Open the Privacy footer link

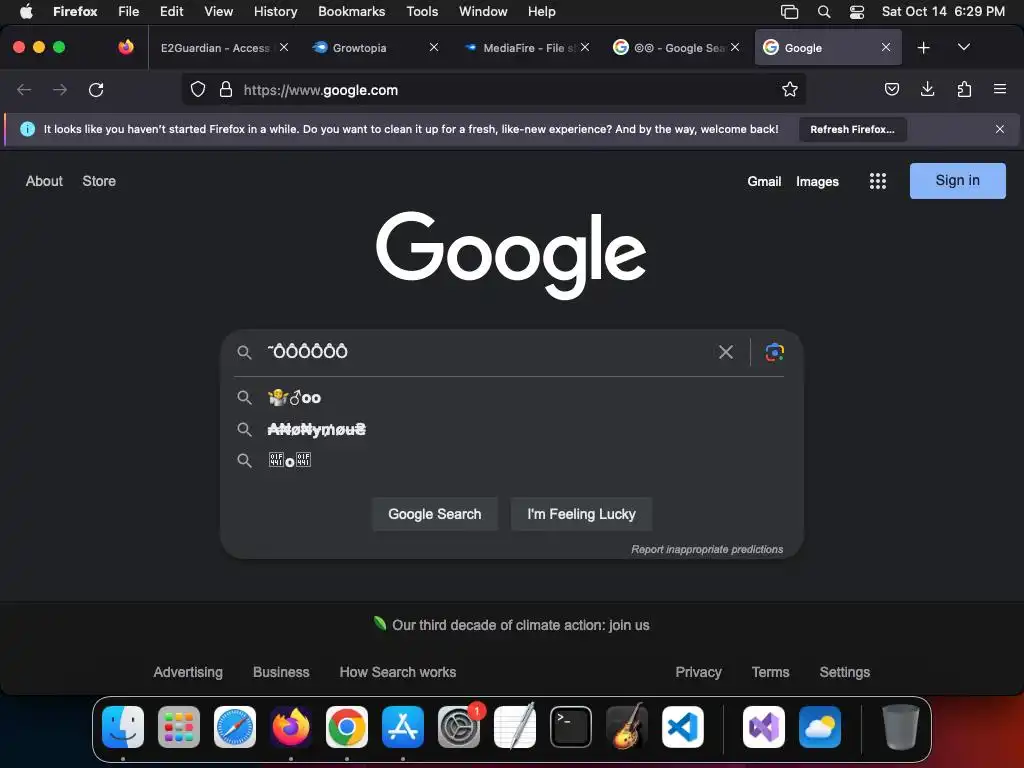(x=698, y=672)
